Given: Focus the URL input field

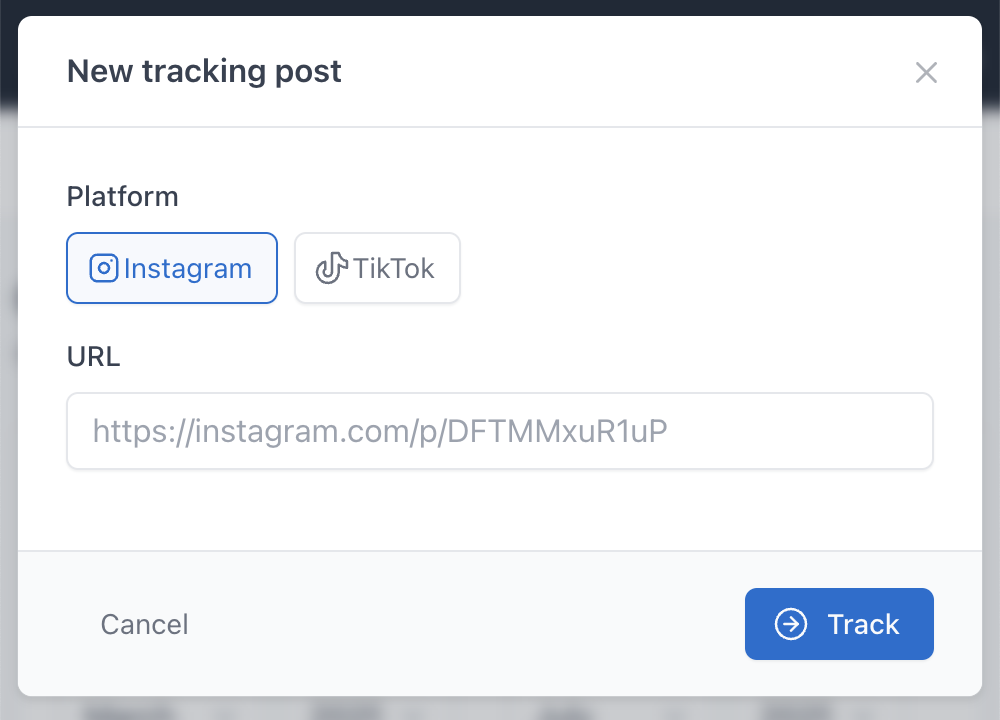Looking at the screenshot, I should [500, 431].
